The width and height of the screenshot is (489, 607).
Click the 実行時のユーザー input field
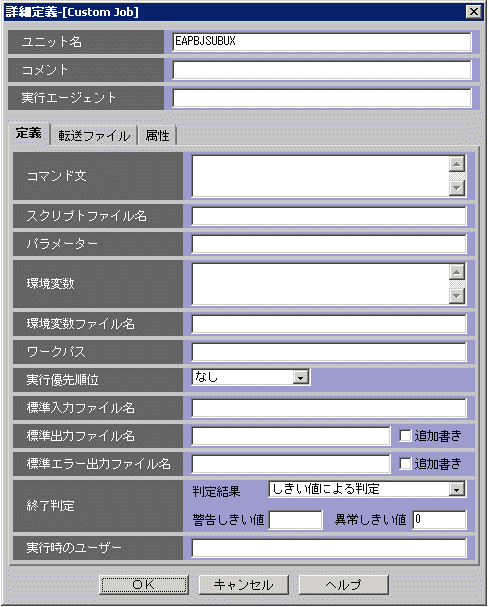(x=329, y=548)
